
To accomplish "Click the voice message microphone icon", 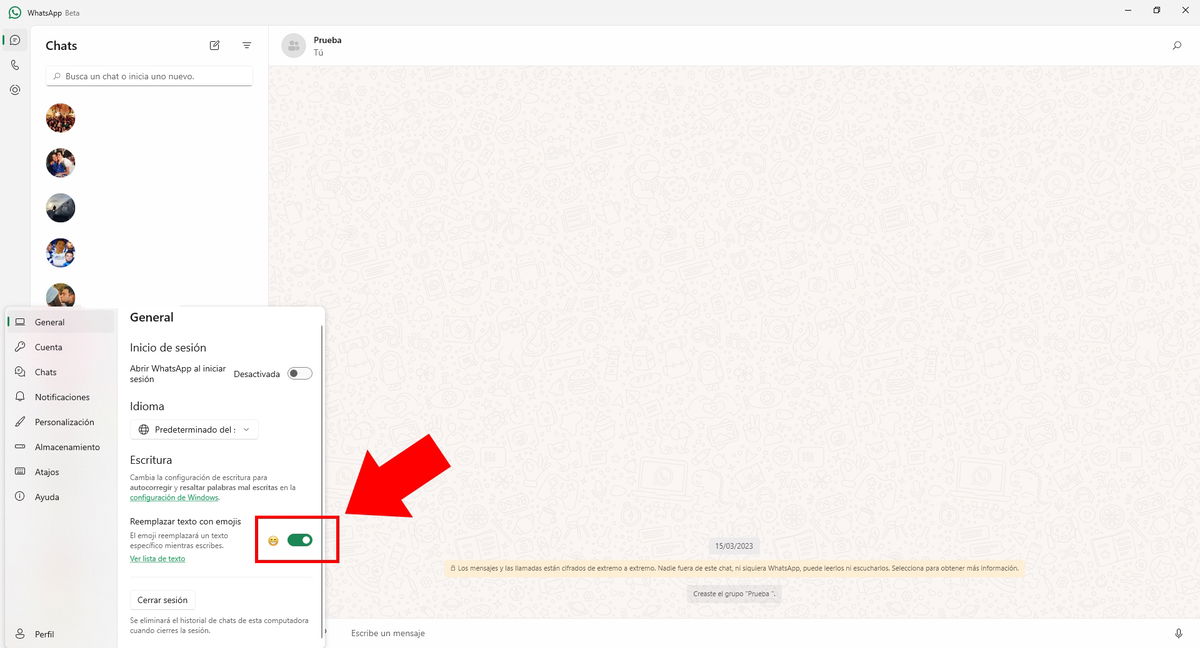I will 1178,632.
